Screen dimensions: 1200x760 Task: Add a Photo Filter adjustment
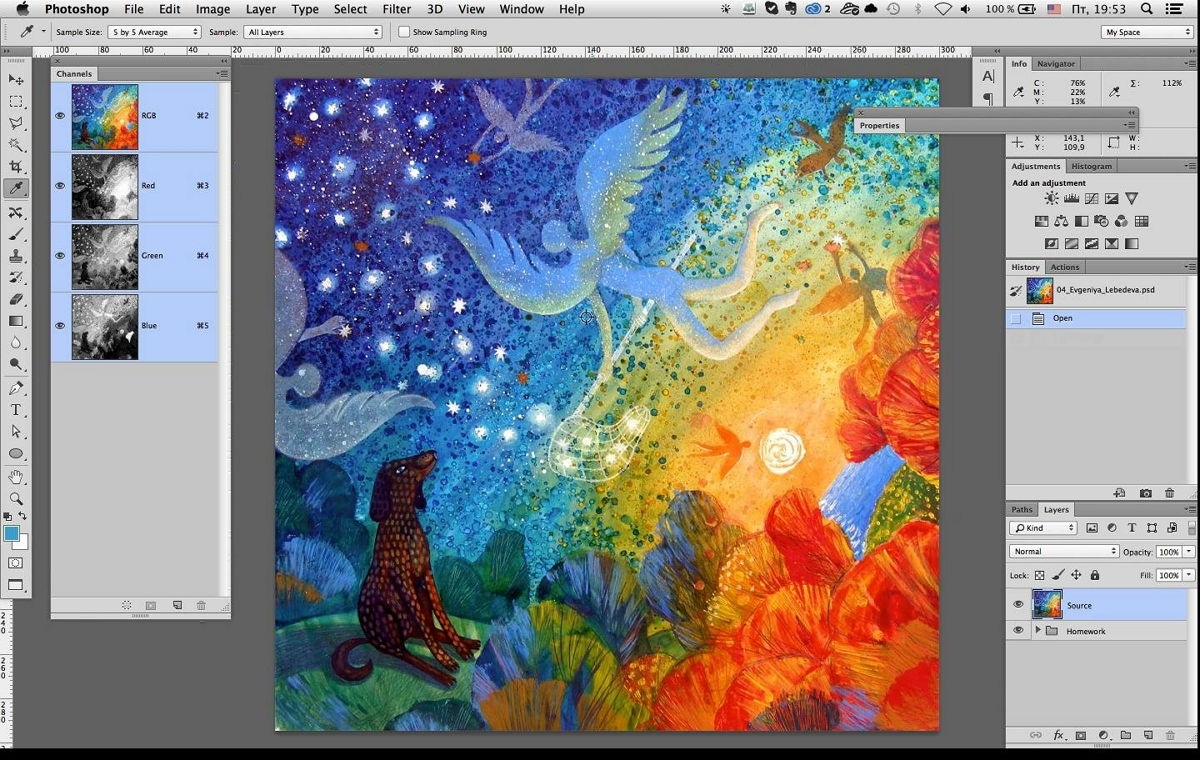pos(1101,221)
